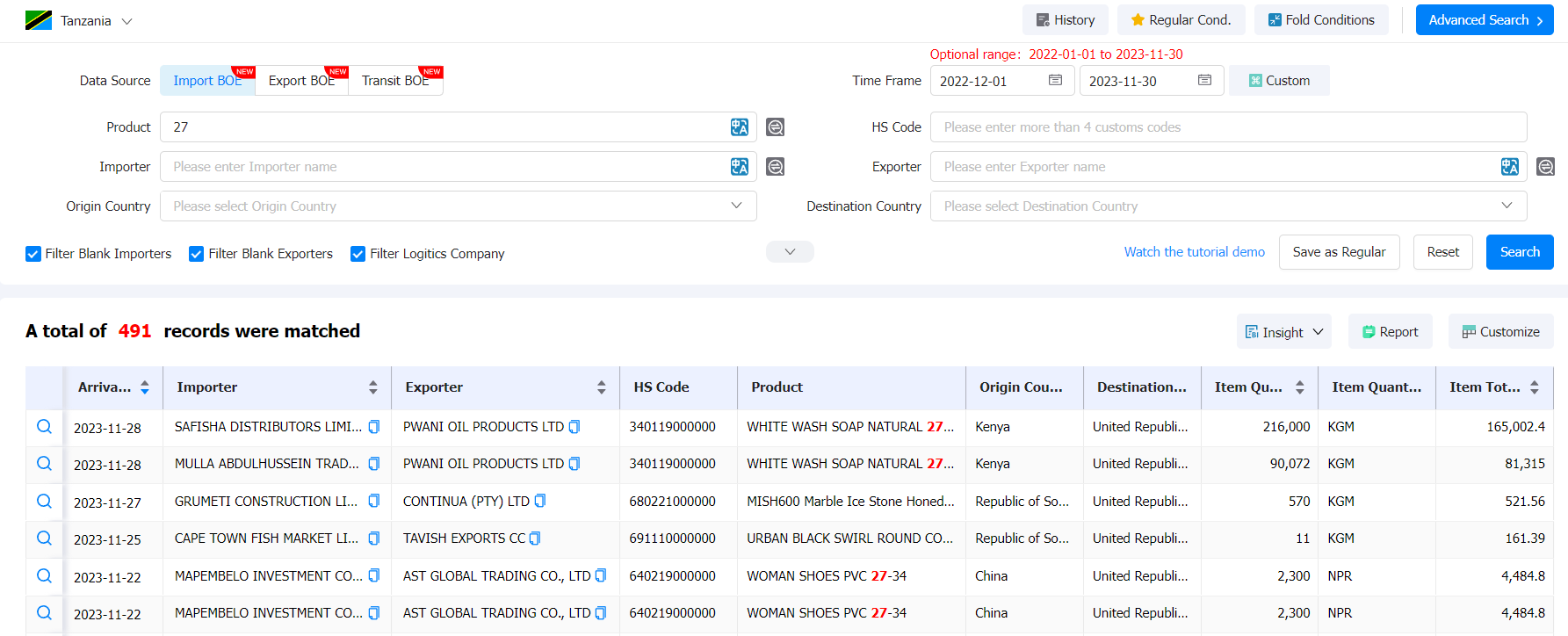Open the Origin Country dropdown

(x=458, y=206)
